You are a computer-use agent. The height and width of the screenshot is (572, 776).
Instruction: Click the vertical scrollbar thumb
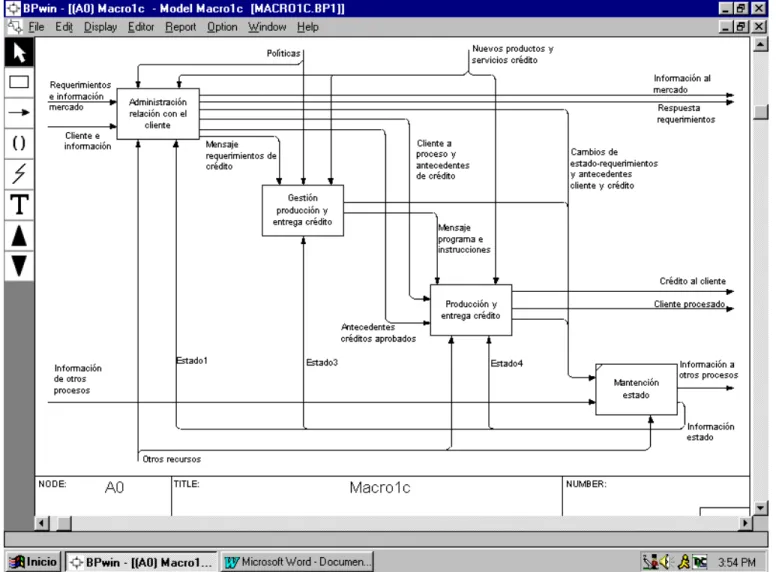pyautogui.click(x=761, y=112)
